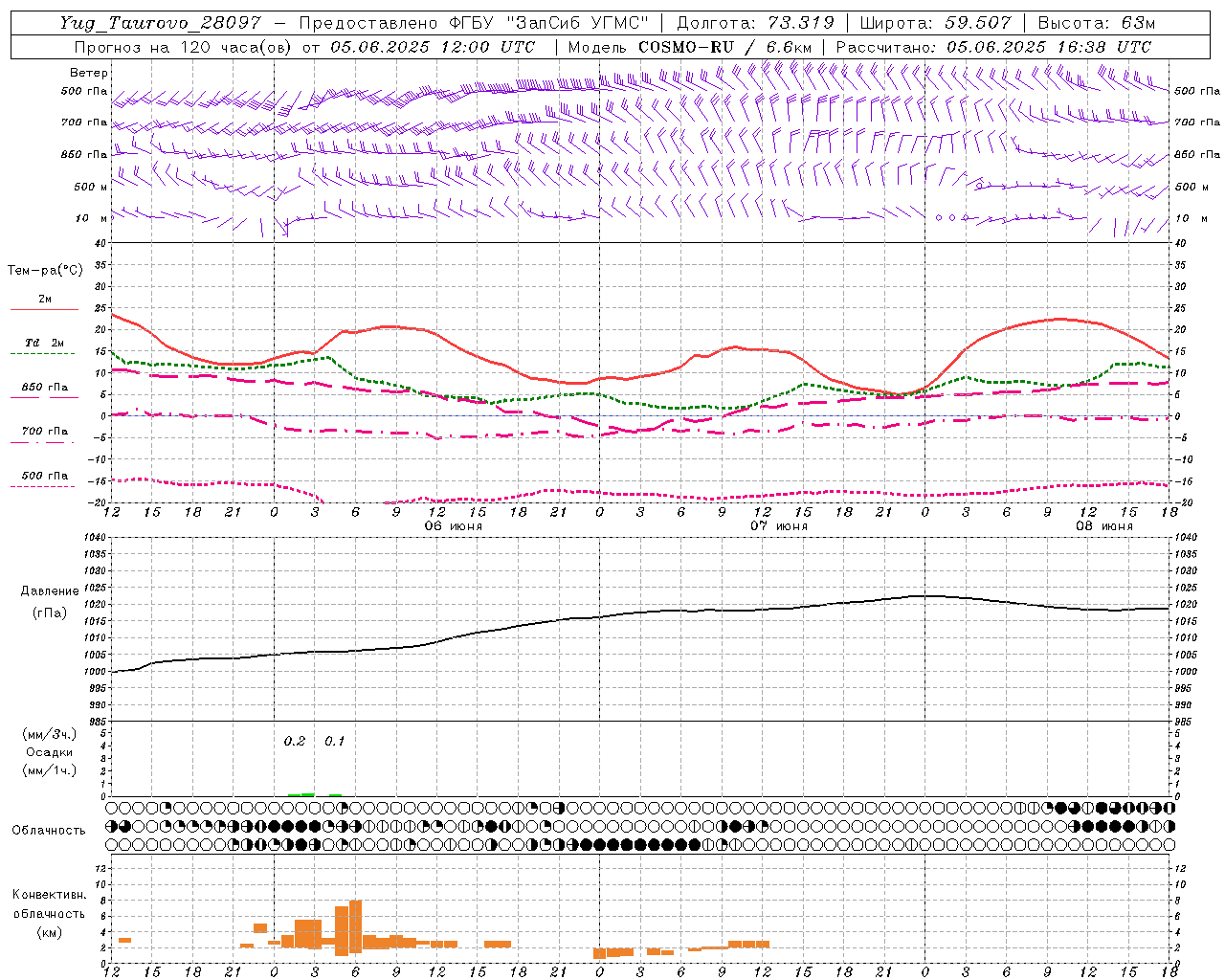Click the (мм/3ч.) precipitation unit label
The image size is (1225, 980).
(x=50, y=734)
